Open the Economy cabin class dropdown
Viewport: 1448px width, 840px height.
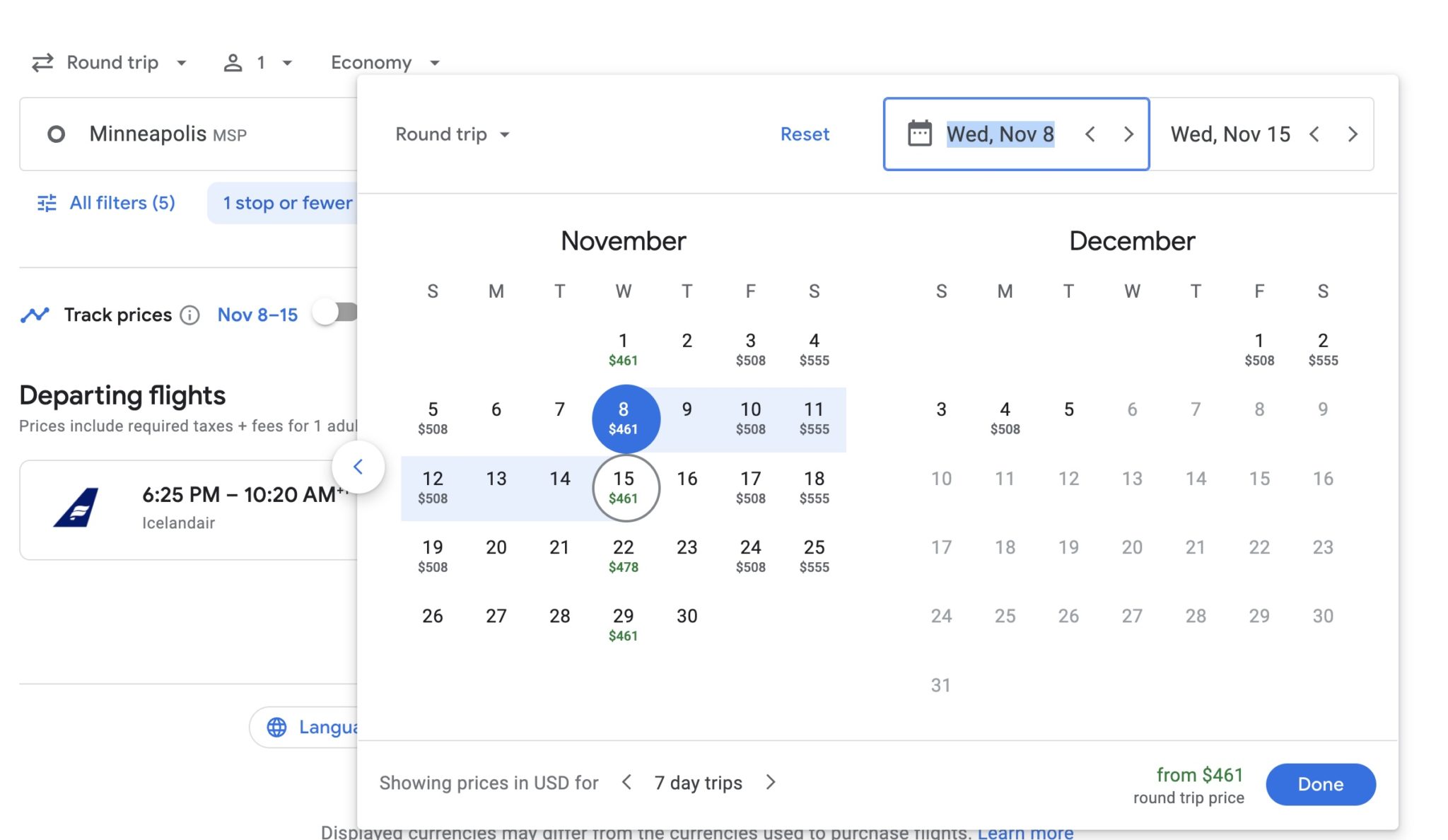click(x=385, y=62)
